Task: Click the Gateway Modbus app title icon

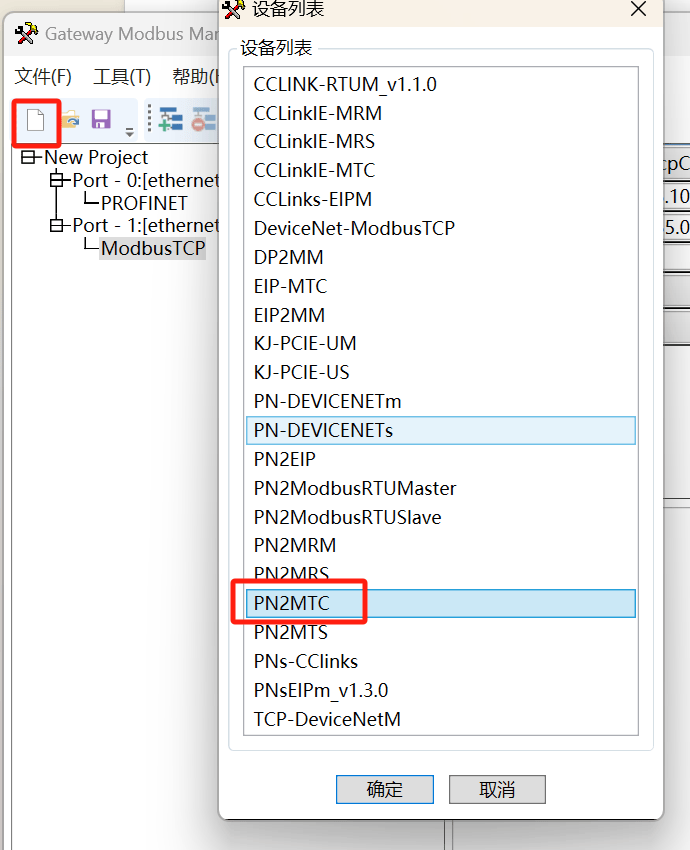Action: tap(27, 34)
